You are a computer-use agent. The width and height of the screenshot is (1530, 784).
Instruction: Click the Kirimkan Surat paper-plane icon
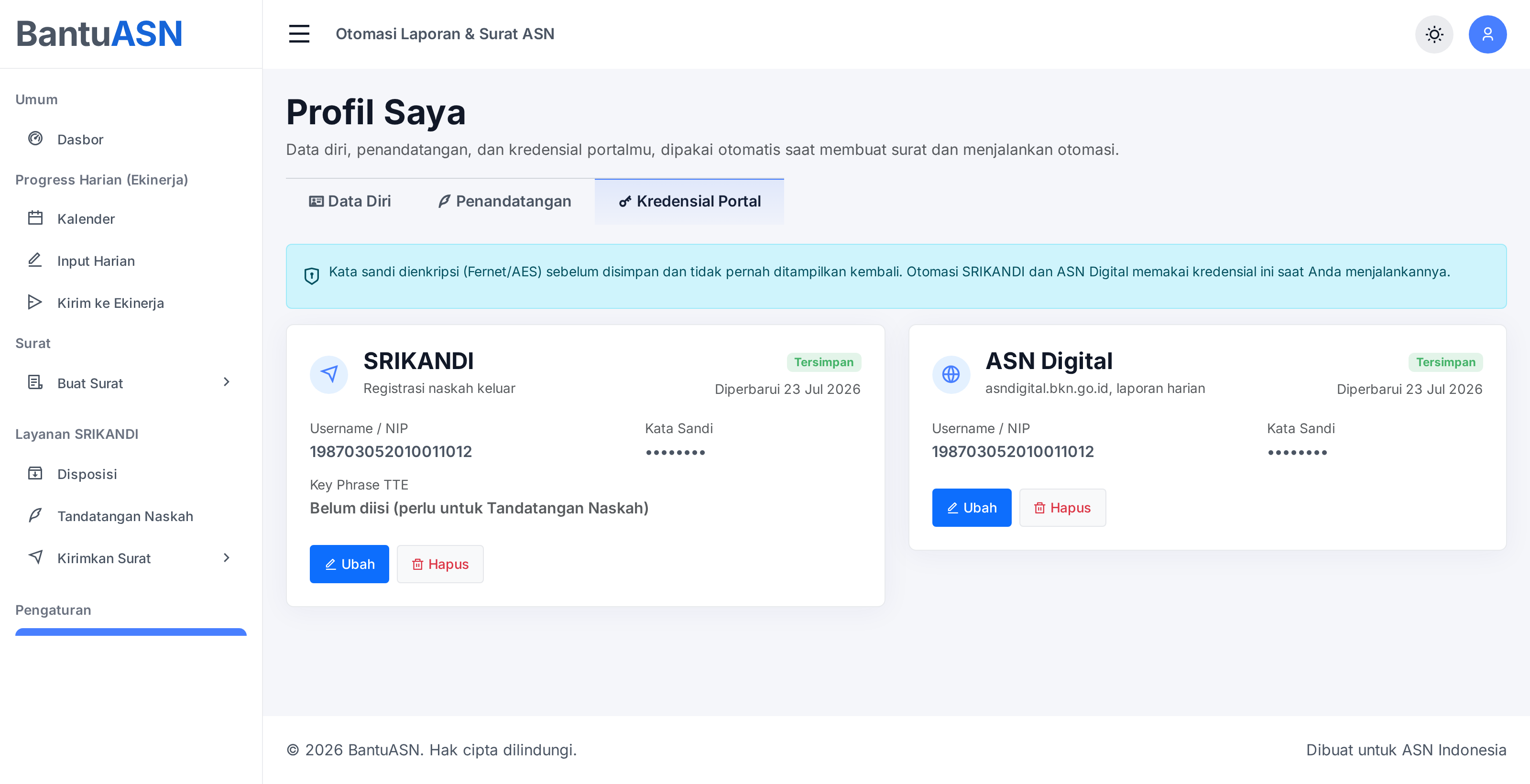[36, 557]
